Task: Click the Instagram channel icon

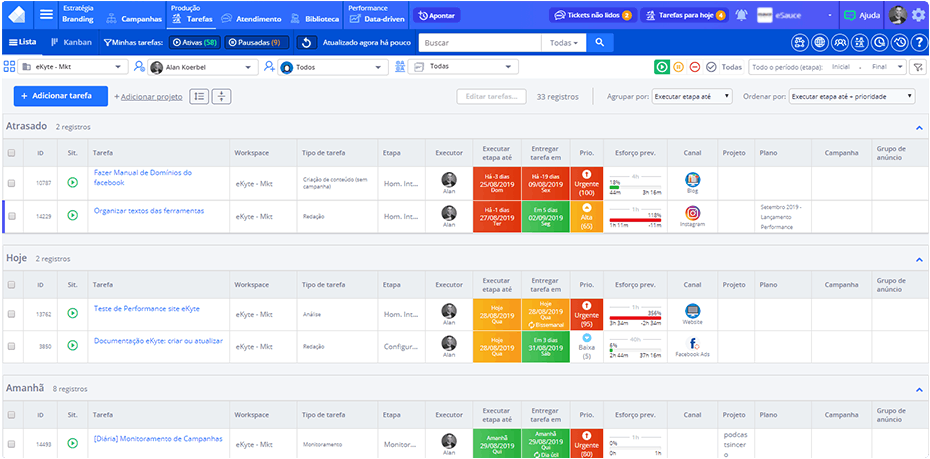Action: [x=693, y=213]
